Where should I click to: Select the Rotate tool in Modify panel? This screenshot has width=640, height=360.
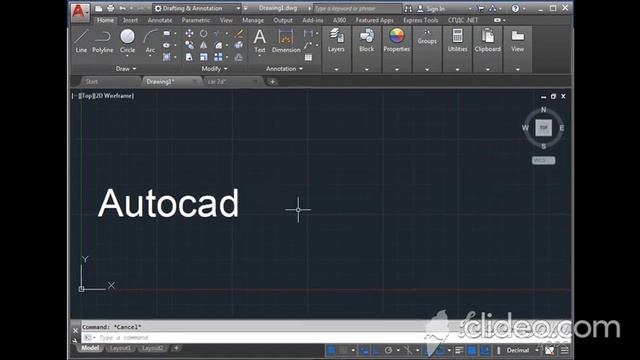coord(204,33)
